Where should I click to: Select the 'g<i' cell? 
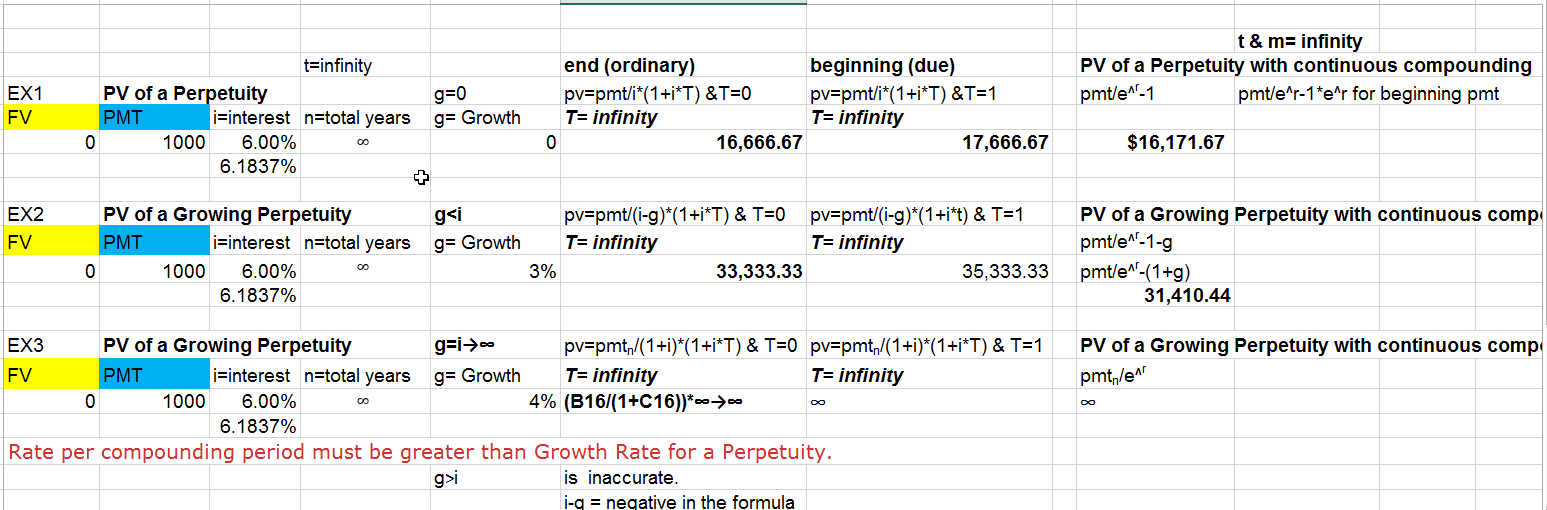point(495,214)
